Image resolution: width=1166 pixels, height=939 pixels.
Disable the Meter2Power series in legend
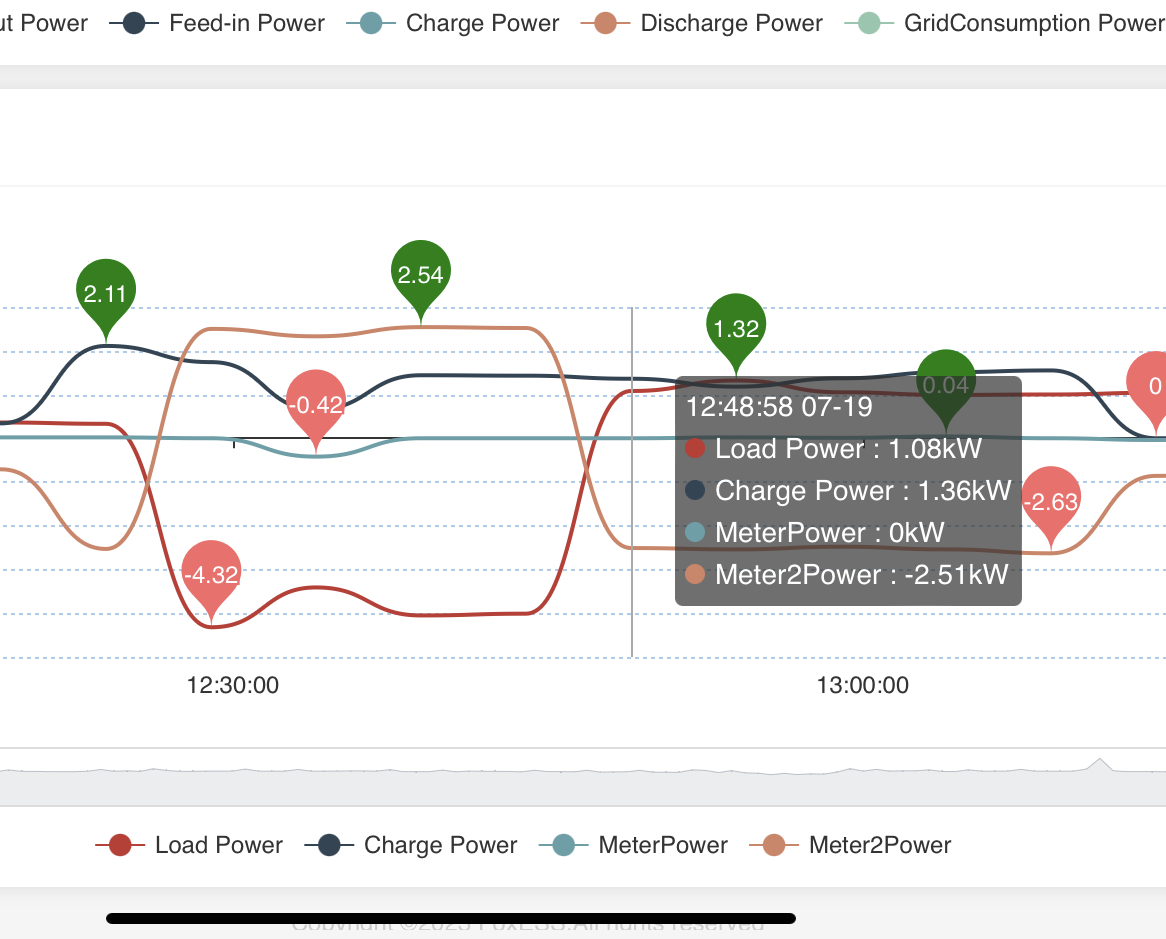point(857,845)
